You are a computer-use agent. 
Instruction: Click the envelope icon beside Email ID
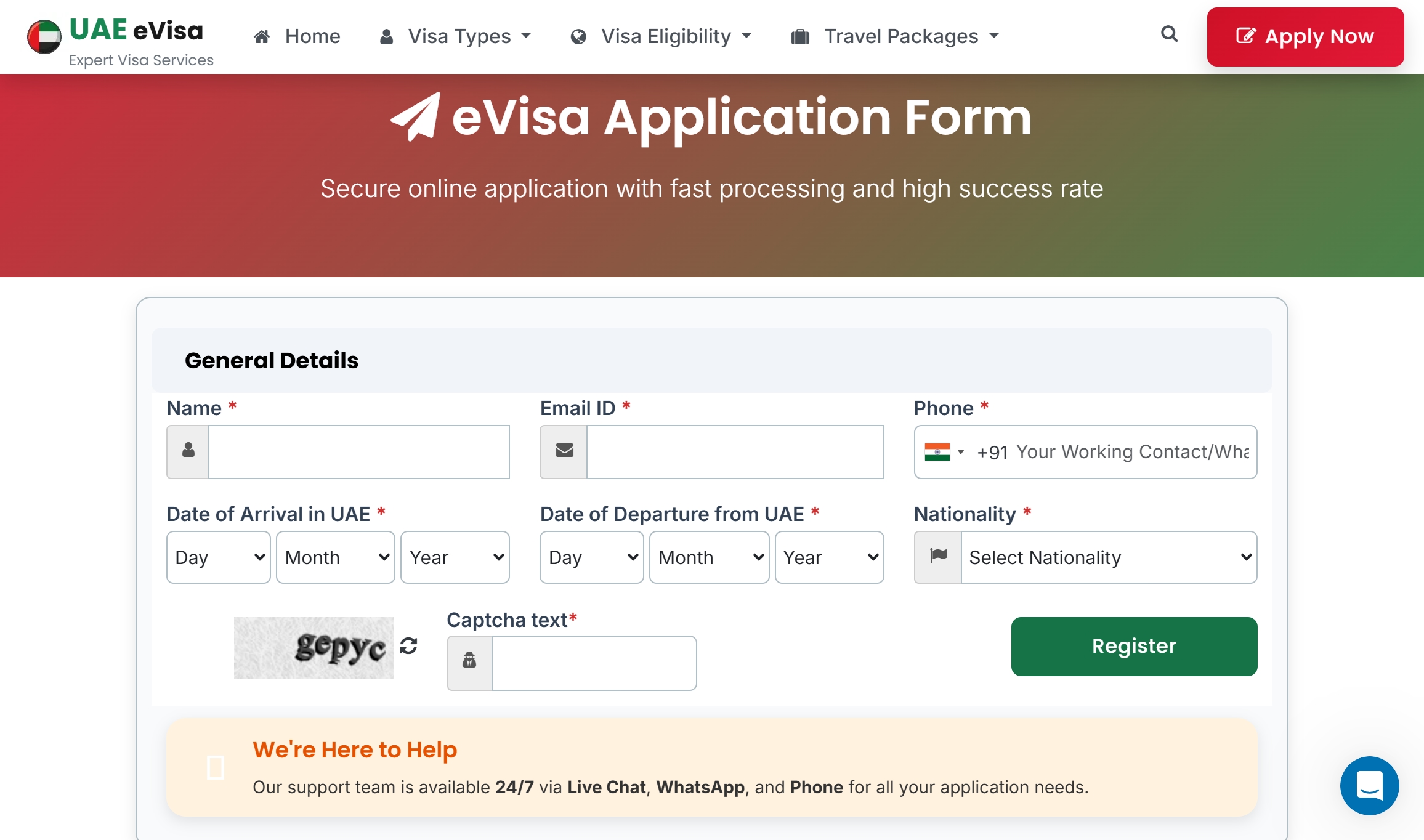(x=564, y=451)
